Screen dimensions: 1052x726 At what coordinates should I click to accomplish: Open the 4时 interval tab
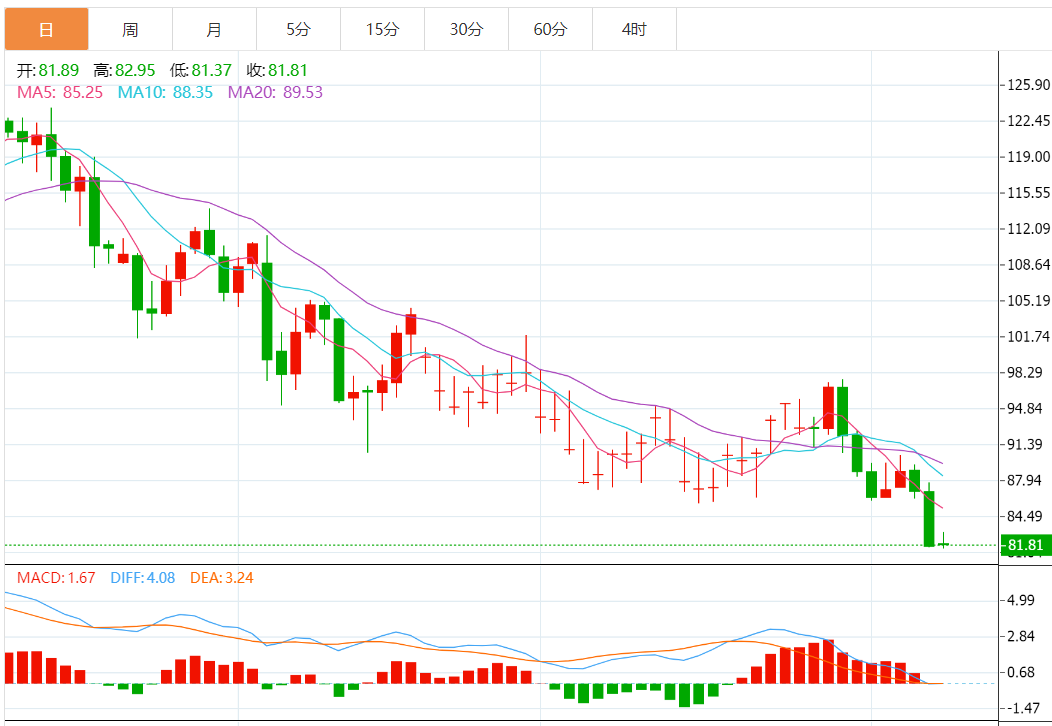coord(634,30)
